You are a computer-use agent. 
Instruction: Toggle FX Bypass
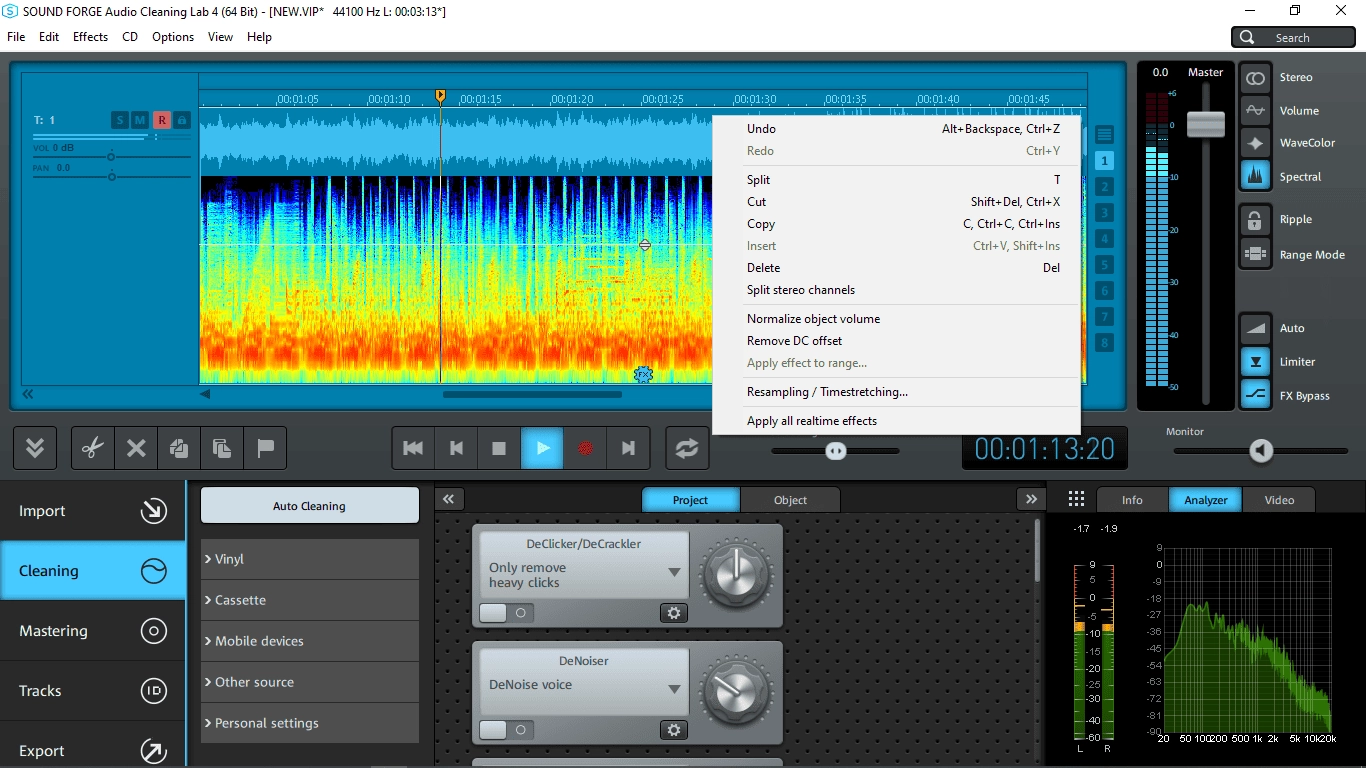[x=1255, y=395]
